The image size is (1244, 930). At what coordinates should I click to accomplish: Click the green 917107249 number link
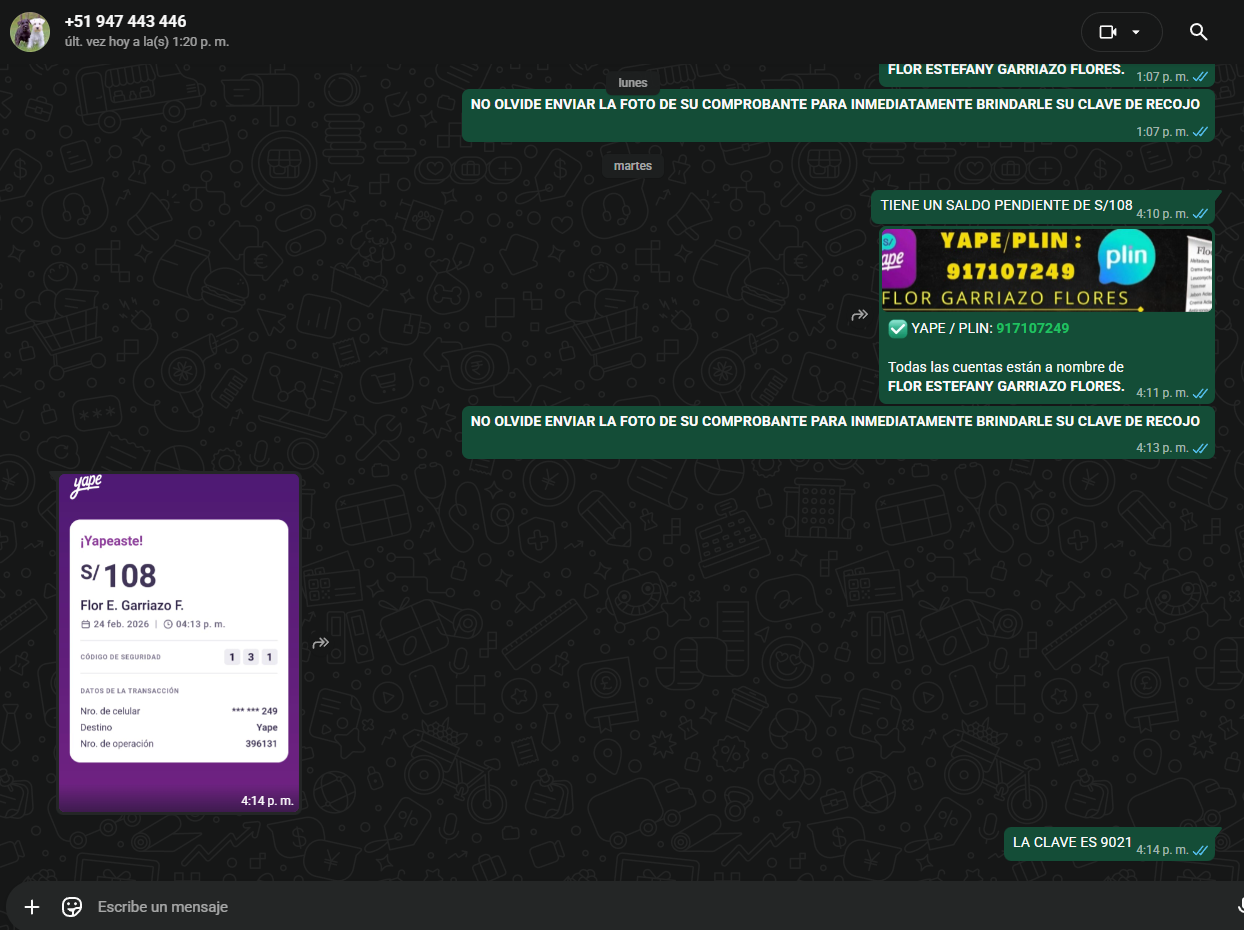1032,328
